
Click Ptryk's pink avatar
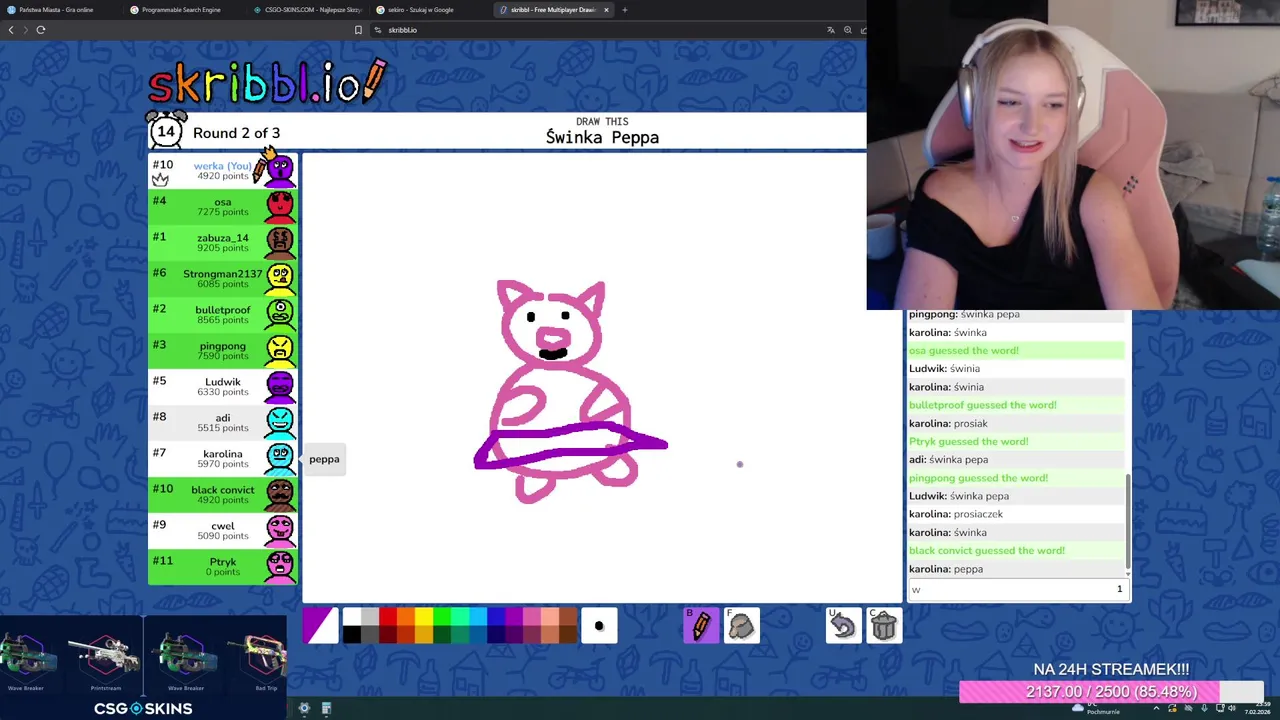(x=280, y=566)
